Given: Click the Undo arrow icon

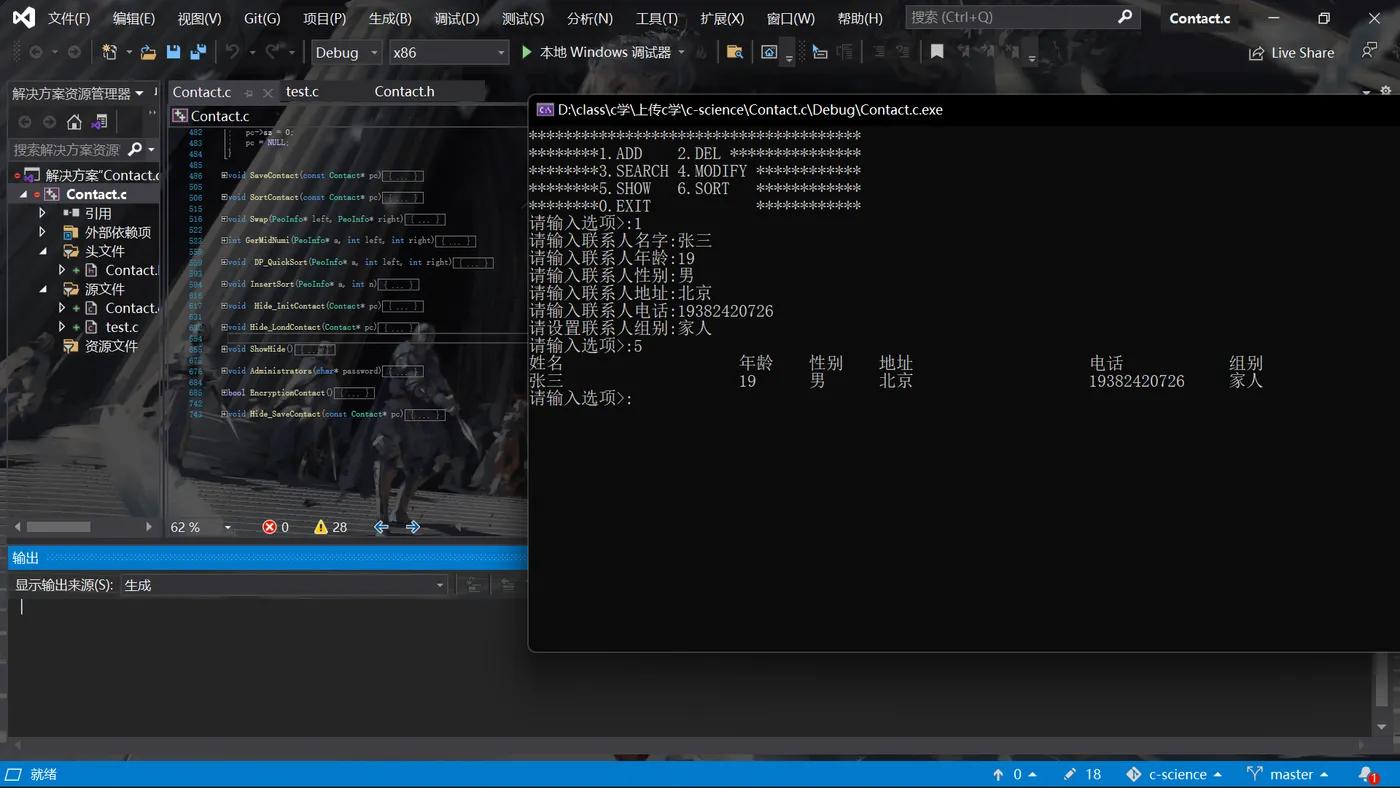Looking at the screenshot, I should tap(233, 52).
